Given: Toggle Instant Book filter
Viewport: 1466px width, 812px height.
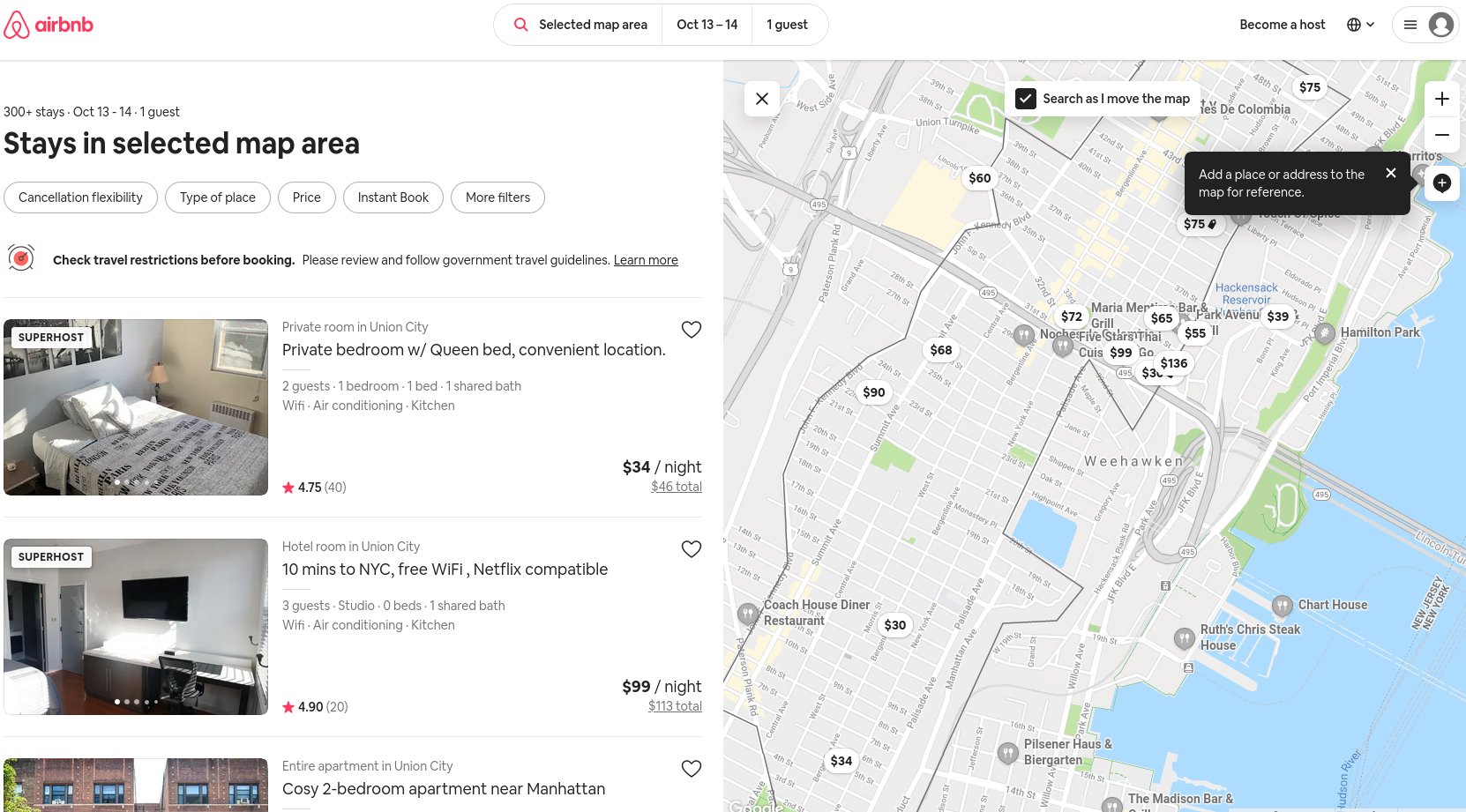Looking at the screenshot, I should click(393, 197).
